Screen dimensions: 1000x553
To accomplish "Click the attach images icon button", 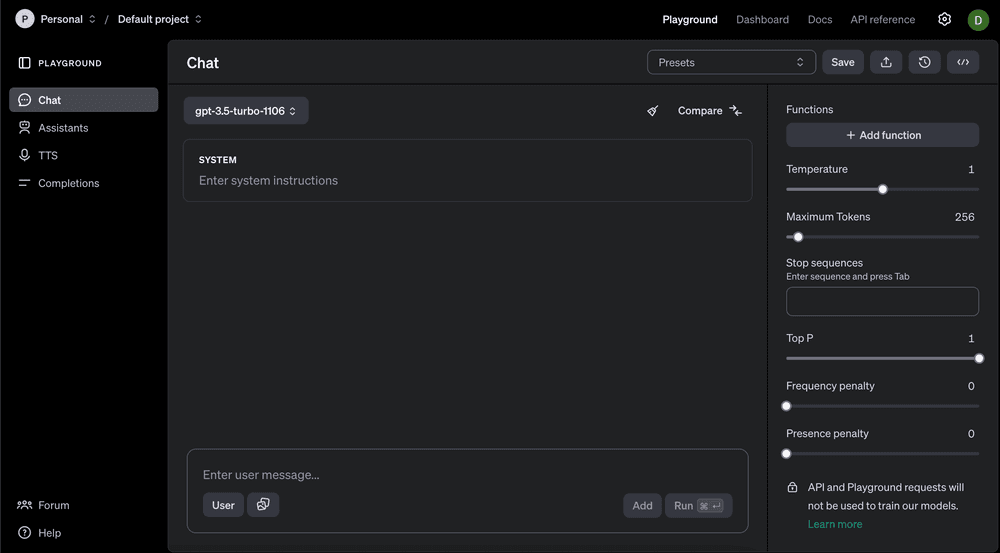I will [x=263, y=505].
